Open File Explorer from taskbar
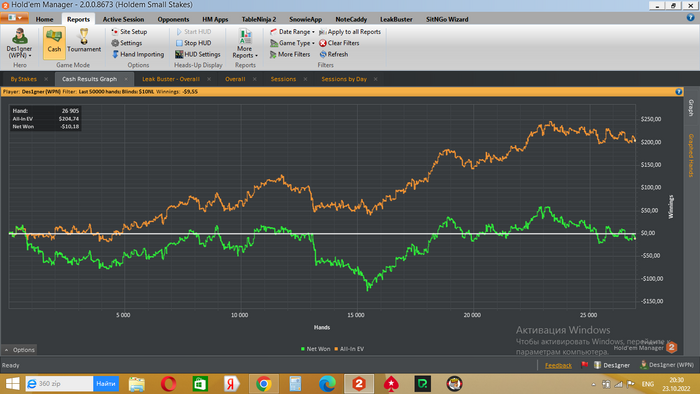This screenshot has width=700, height=394. (x=137, y=384)
